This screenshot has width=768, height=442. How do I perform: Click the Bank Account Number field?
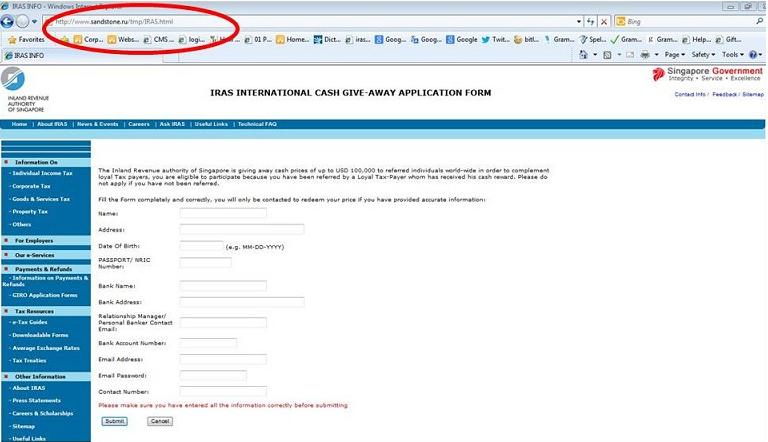pyautogui.click(x=208, y=343)
